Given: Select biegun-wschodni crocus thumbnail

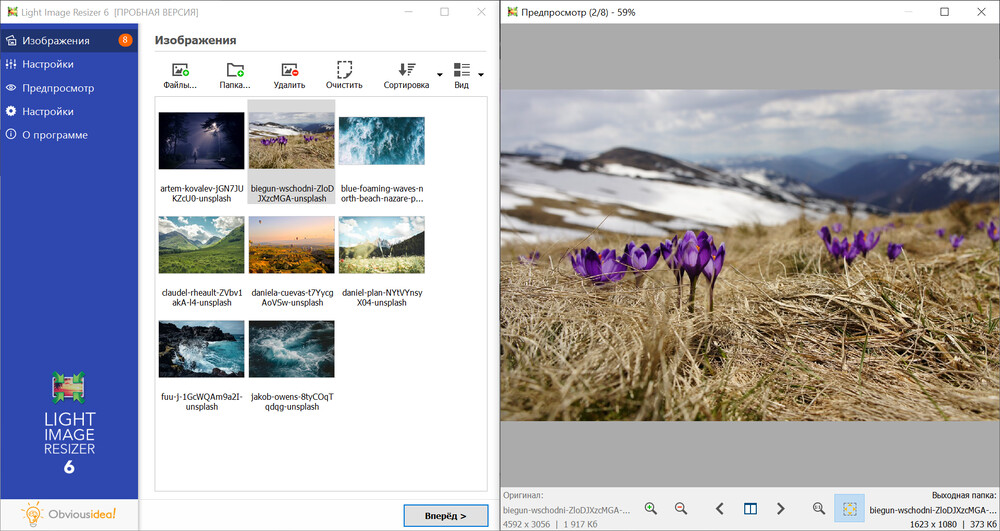Looking at the screenshot, I should coord(291,140).
